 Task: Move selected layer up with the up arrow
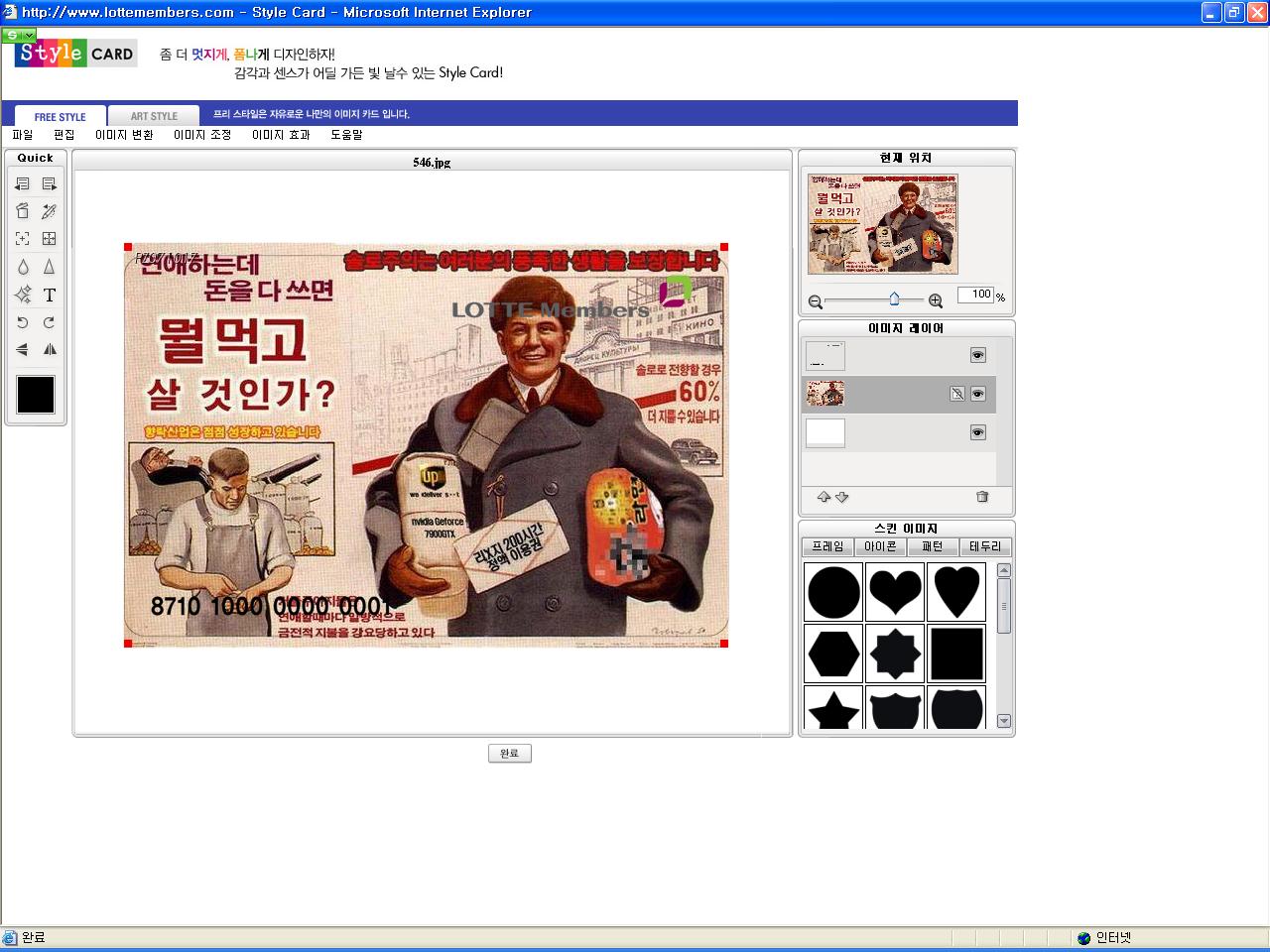[824, 497]
